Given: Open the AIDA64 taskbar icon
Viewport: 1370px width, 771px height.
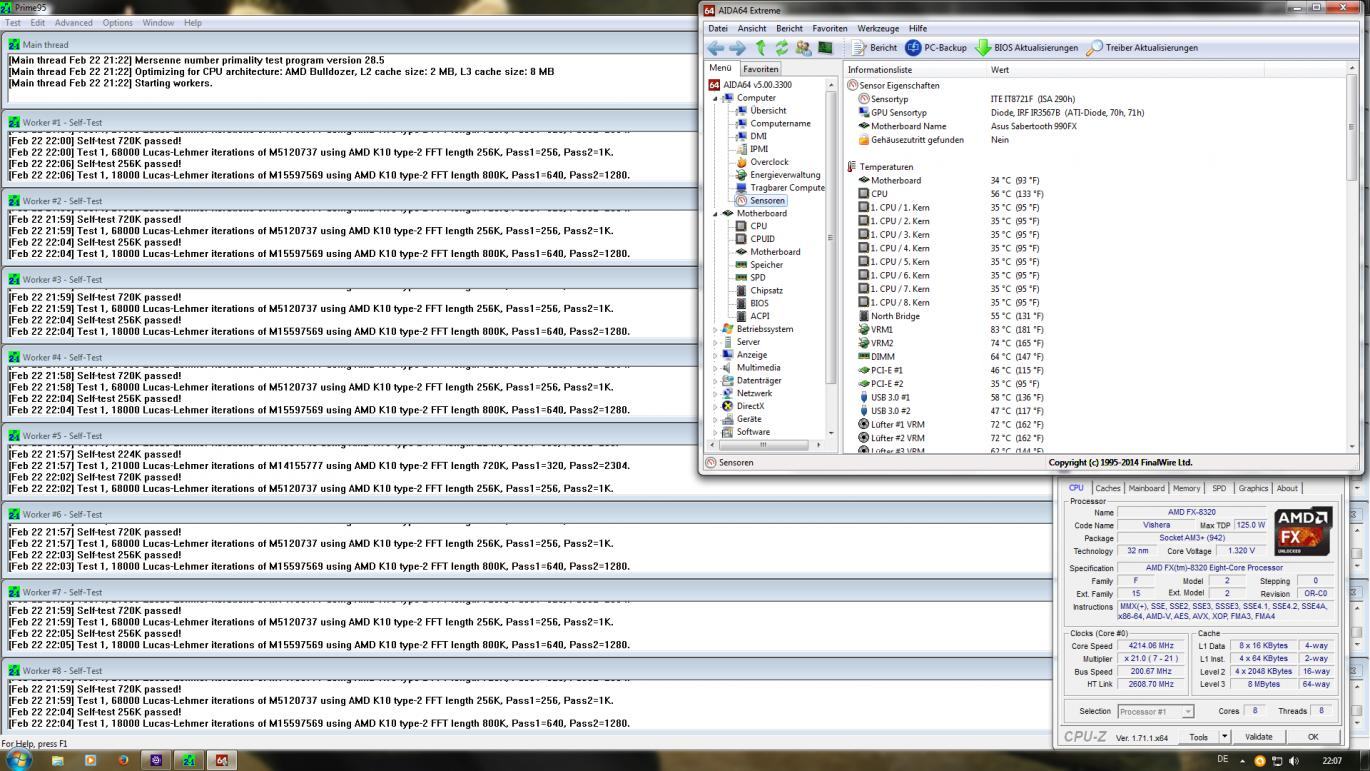Looking at the screenshot, I should click(221, 760).
